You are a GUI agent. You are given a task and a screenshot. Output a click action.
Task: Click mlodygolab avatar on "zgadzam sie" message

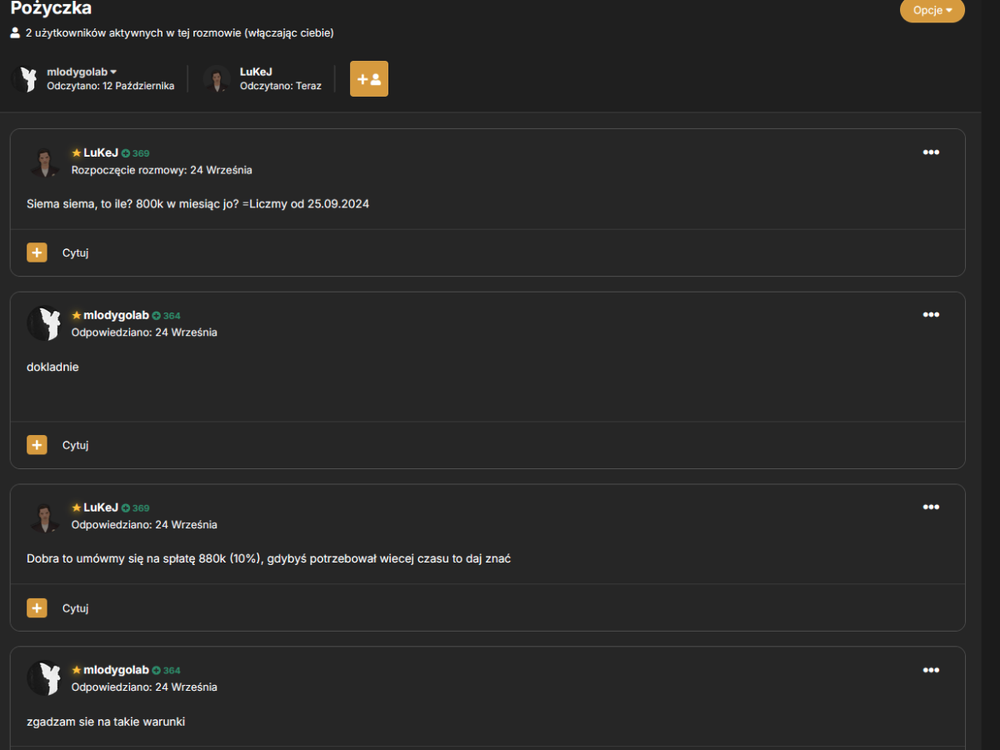point(44,678)
